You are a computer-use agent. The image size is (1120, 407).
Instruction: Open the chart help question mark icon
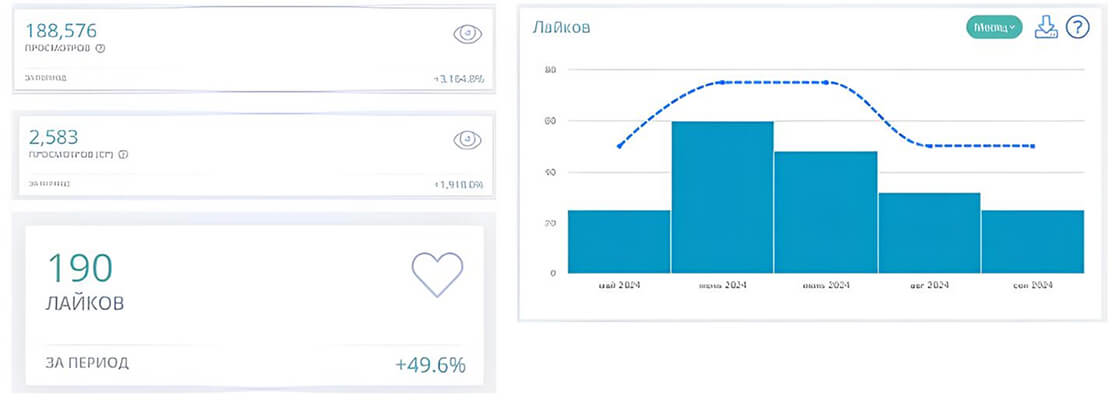click(x=1077, y=27)
